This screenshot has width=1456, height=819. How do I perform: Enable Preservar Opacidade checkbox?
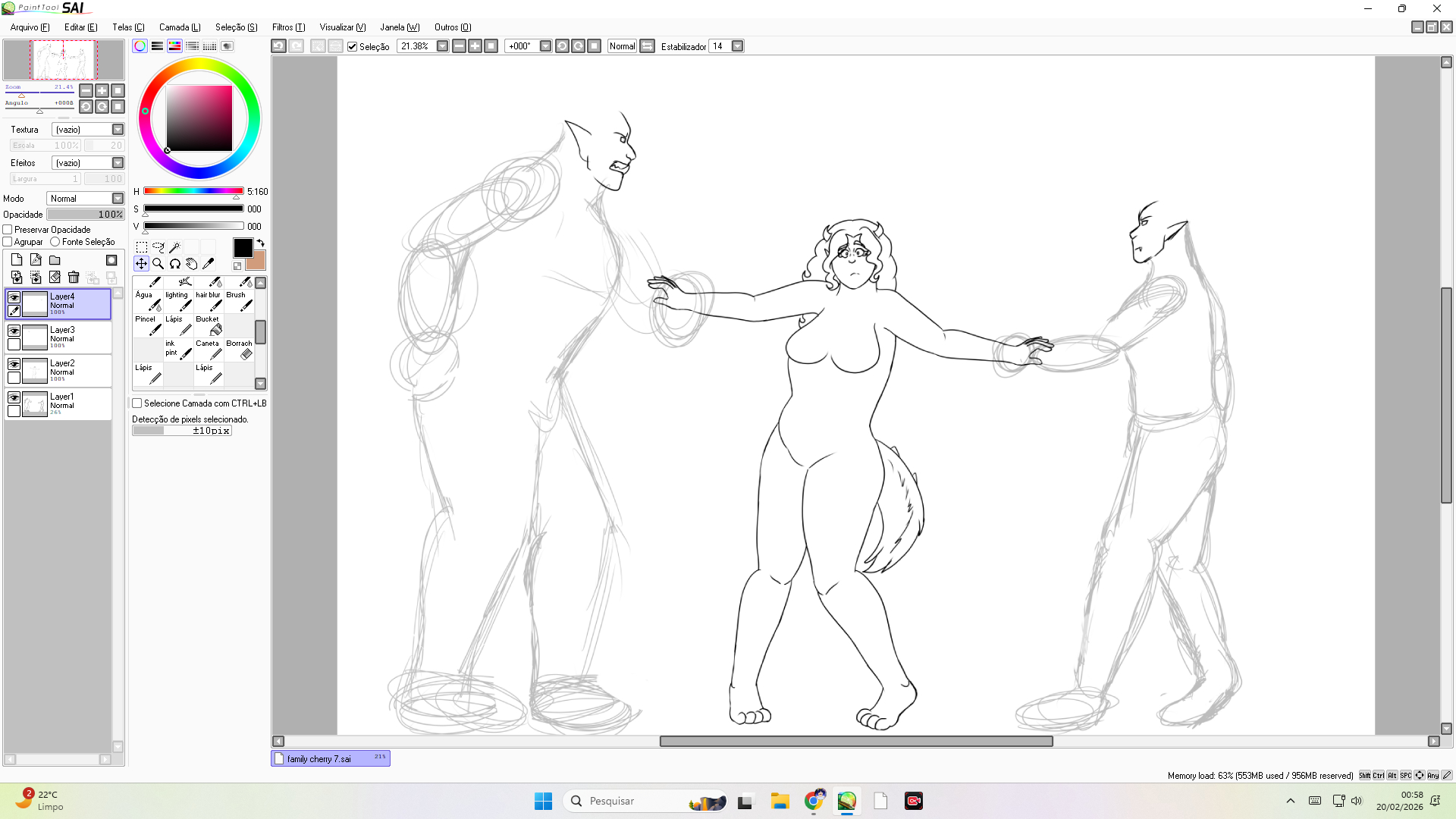tap(8, 230)
